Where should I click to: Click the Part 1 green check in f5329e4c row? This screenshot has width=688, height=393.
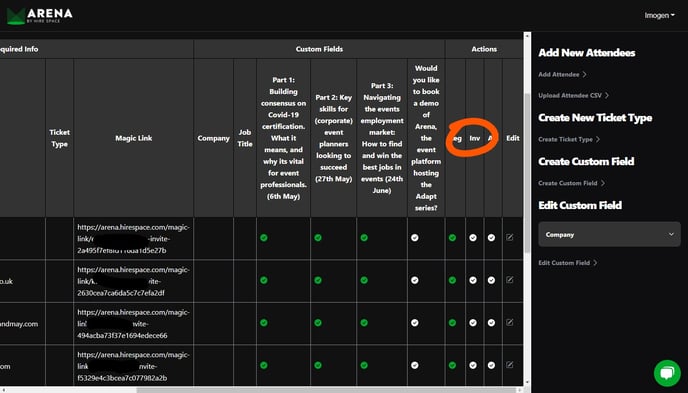(264, 365)
